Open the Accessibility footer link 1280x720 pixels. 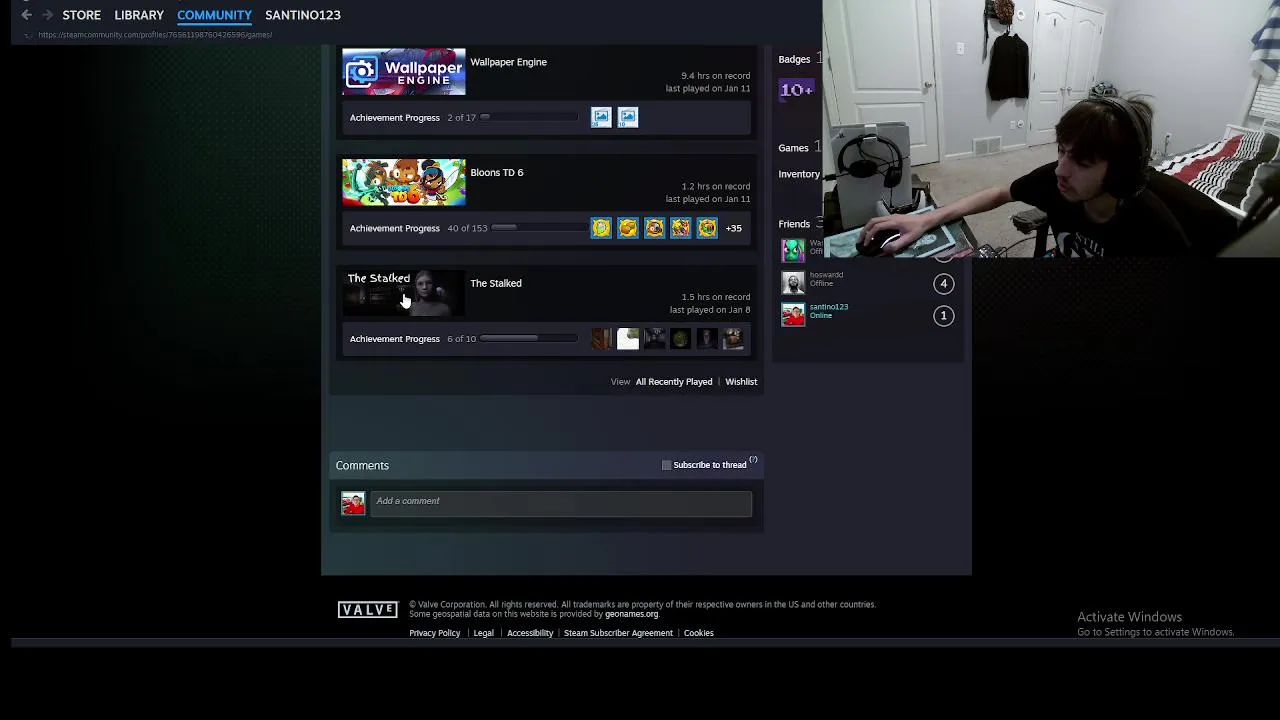click(530, 633)
